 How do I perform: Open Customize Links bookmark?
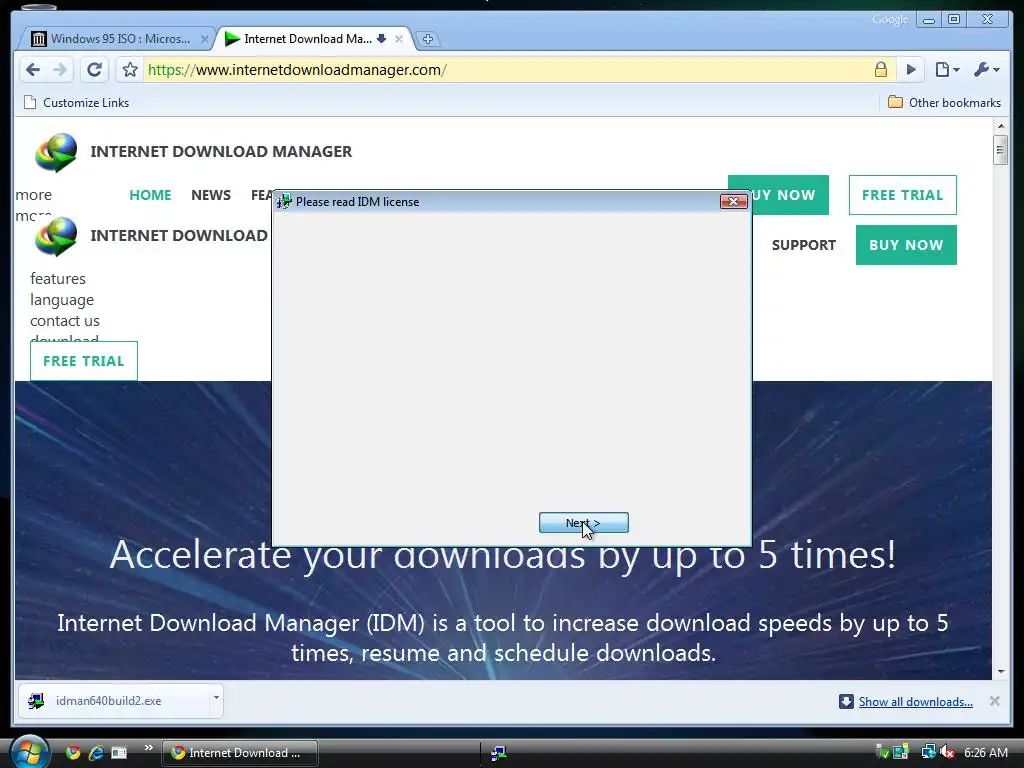[x=77, y=103]
